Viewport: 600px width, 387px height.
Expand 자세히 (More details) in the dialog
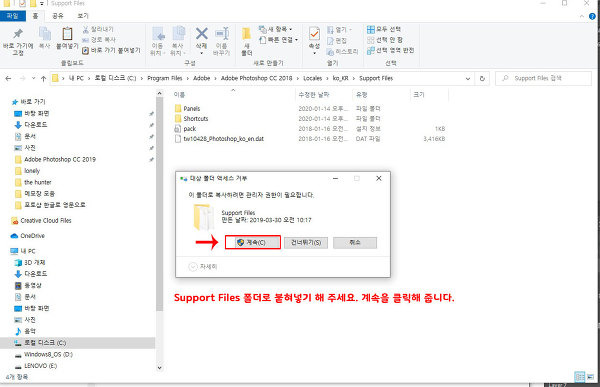point(203,266)
